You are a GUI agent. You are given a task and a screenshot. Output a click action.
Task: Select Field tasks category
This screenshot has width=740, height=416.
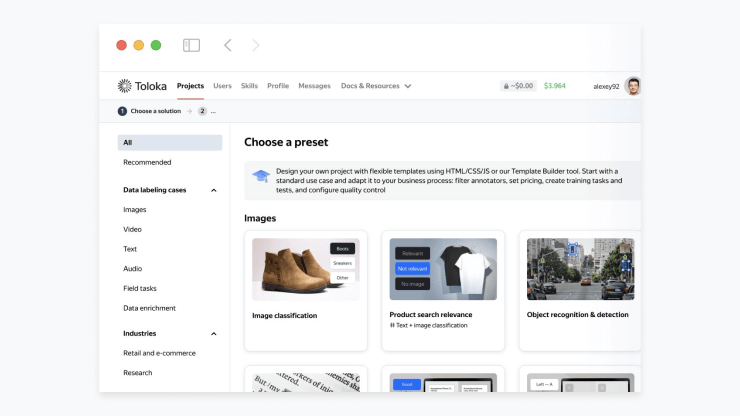[140, 288]
